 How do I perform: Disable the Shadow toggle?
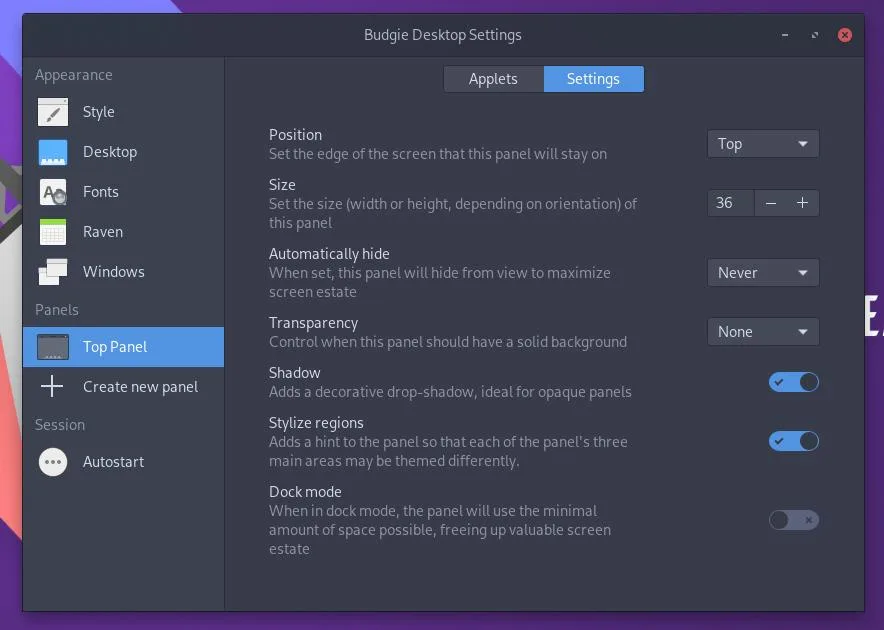(793, 382)
